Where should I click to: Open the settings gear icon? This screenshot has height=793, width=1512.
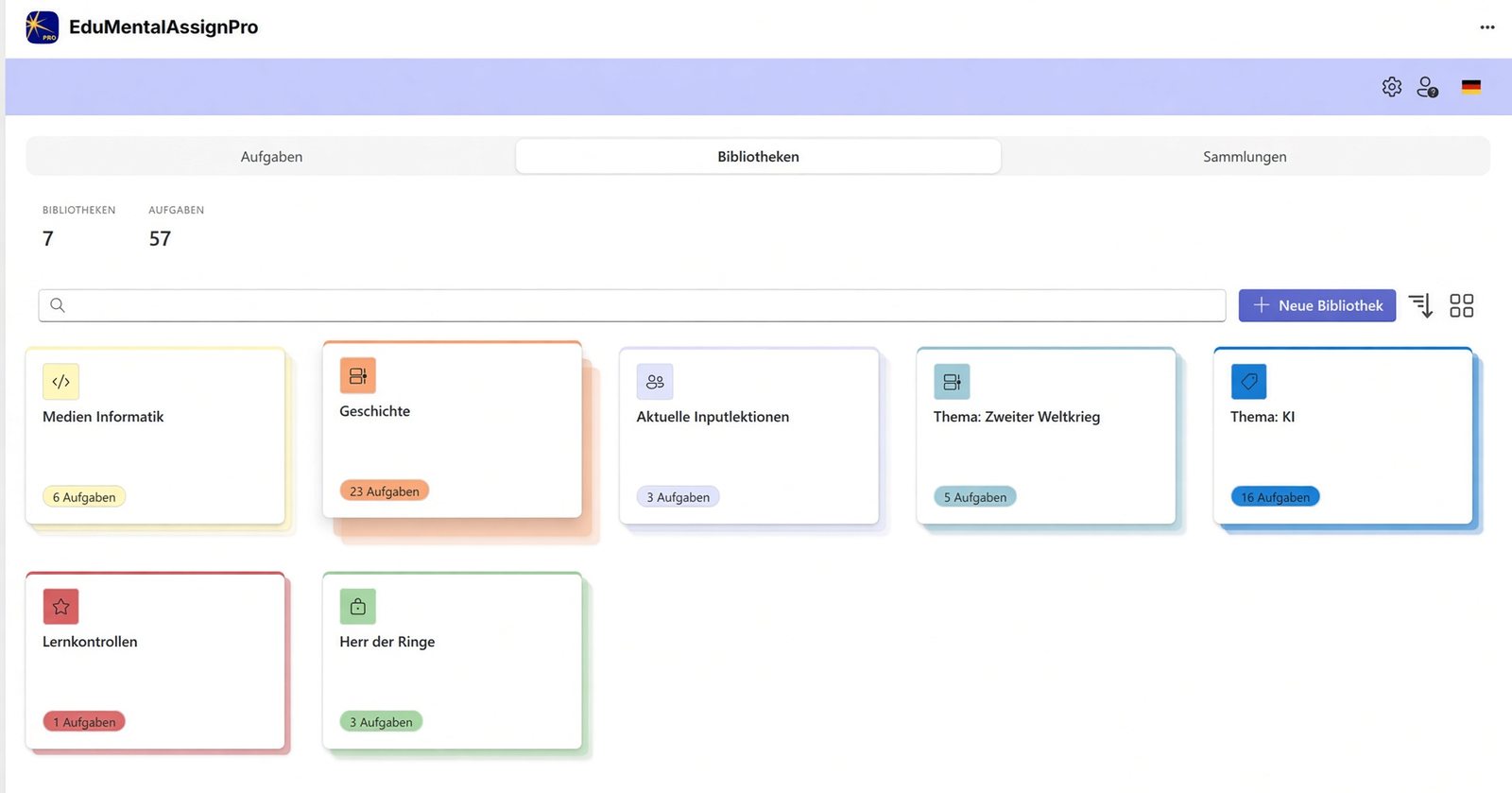1391,87
